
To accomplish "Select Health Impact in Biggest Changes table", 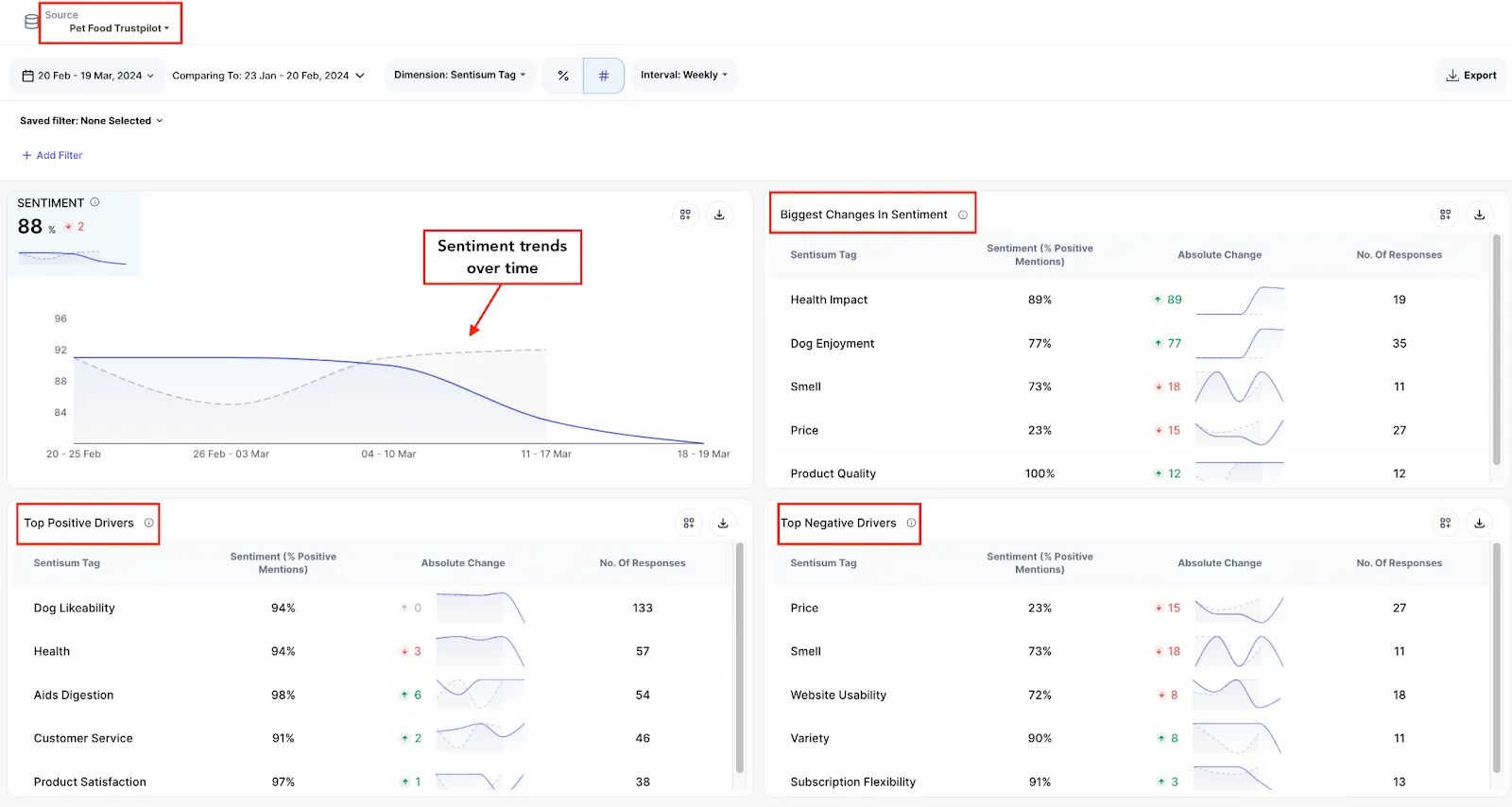I will (x=829, y=300).
